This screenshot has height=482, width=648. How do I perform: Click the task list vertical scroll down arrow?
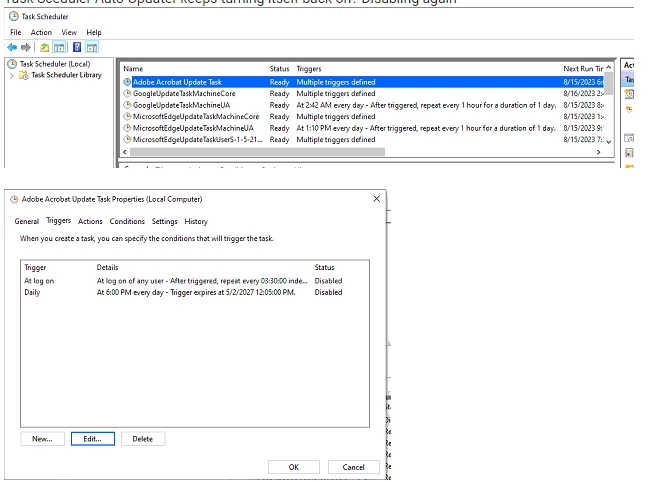[609, 142]
